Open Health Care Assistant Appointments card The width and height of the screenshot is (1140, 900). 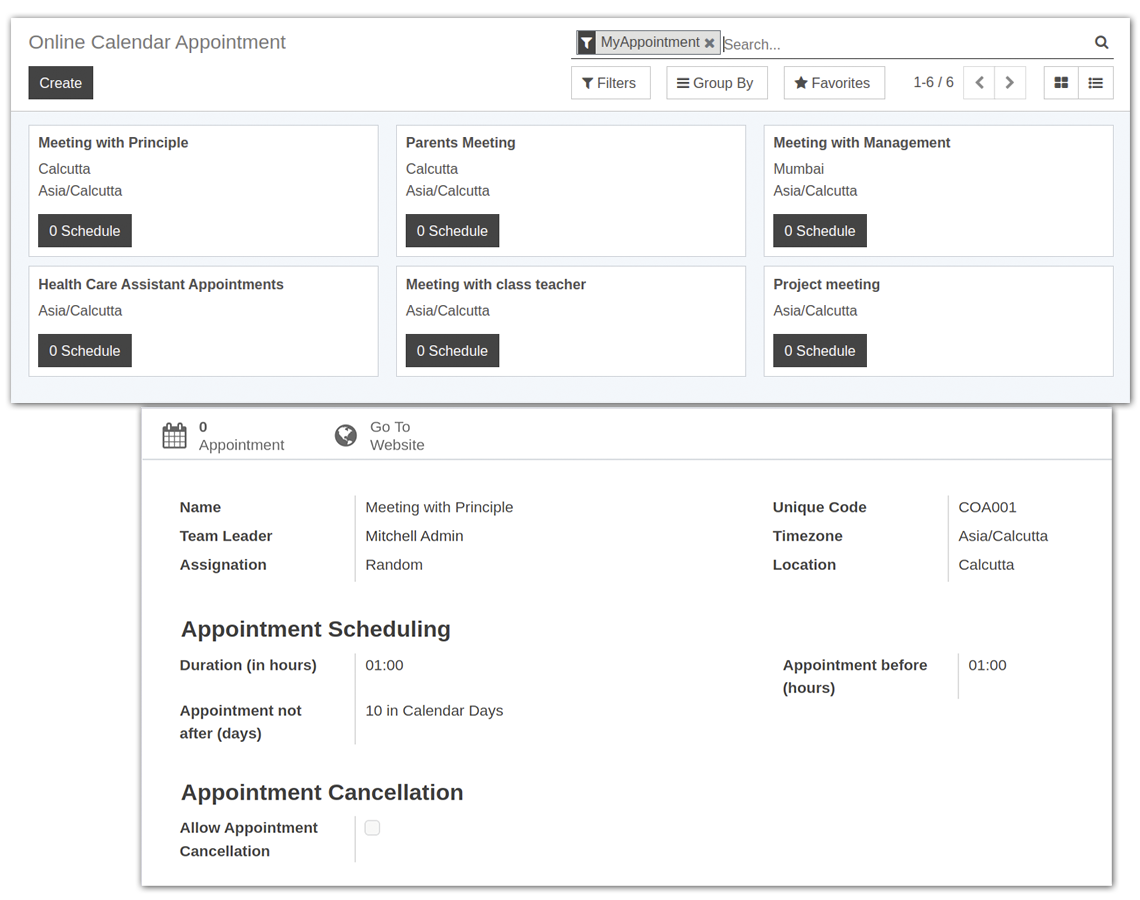[x=161, y=285]
